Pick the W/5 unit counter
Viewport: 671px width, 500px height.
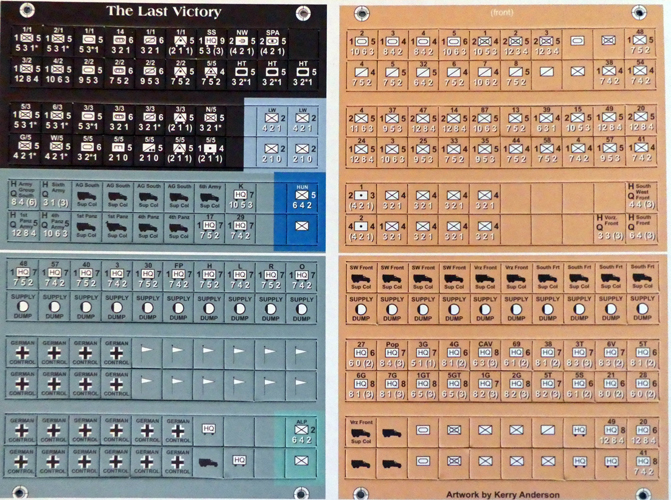click(x=57, y=149)
